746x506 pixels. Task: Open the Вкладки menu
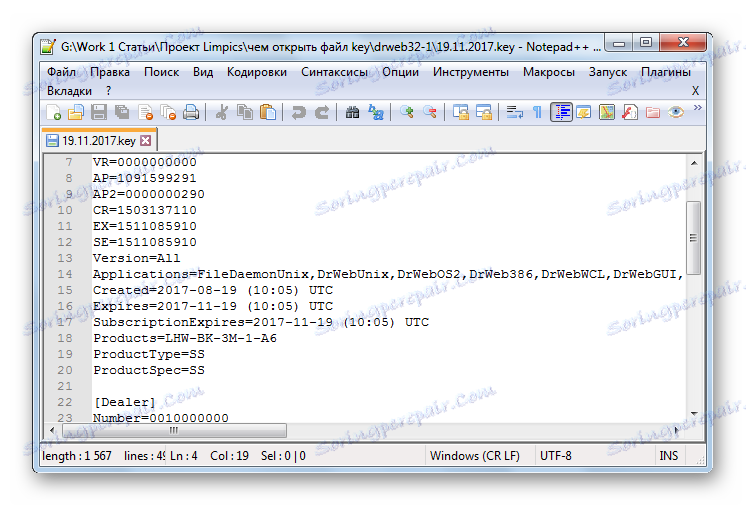coord(69,91)
